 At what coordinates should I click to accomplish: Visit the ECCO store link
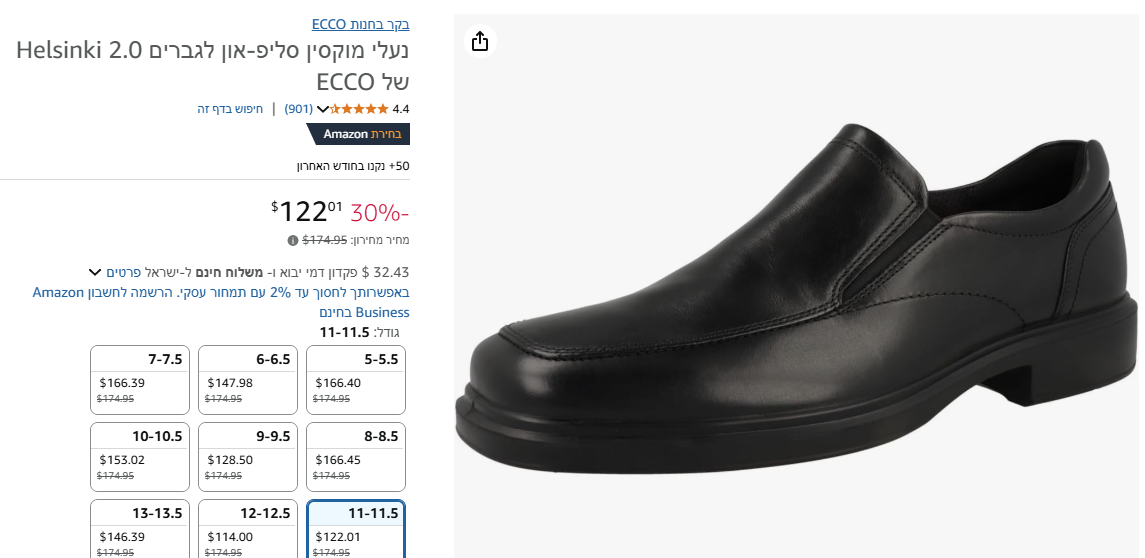pos(360,24)
